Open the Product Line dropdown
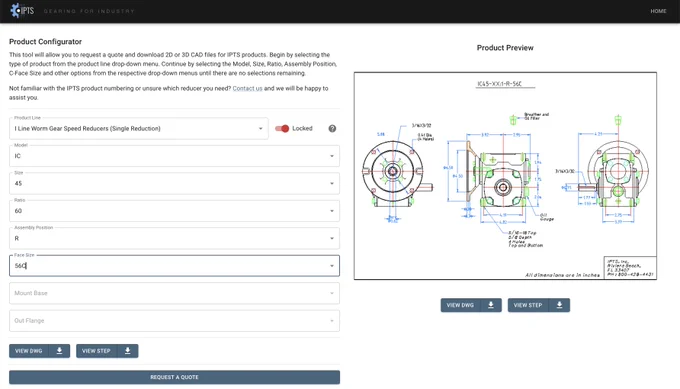The height and width of the screenshot is (389, 680). pyautogui.click(x=139, y=128)
